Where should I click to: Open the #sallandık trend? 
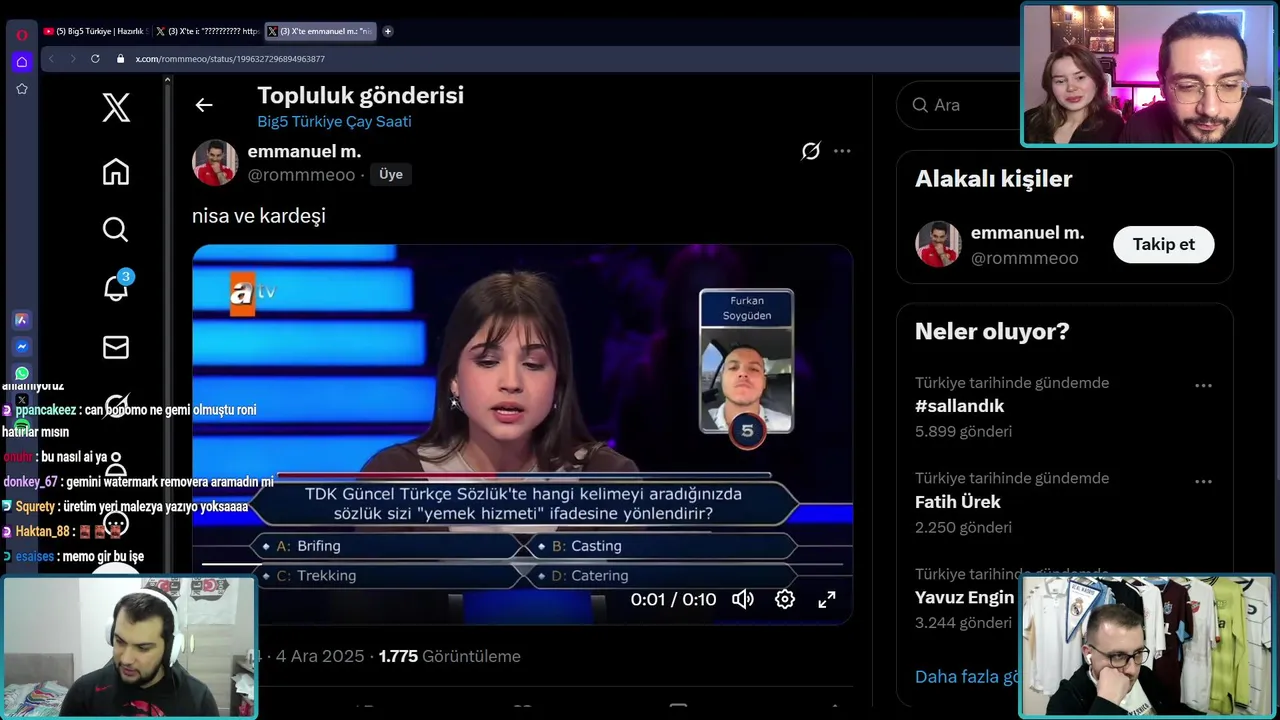pyautogui.click(x=959, y=406)
